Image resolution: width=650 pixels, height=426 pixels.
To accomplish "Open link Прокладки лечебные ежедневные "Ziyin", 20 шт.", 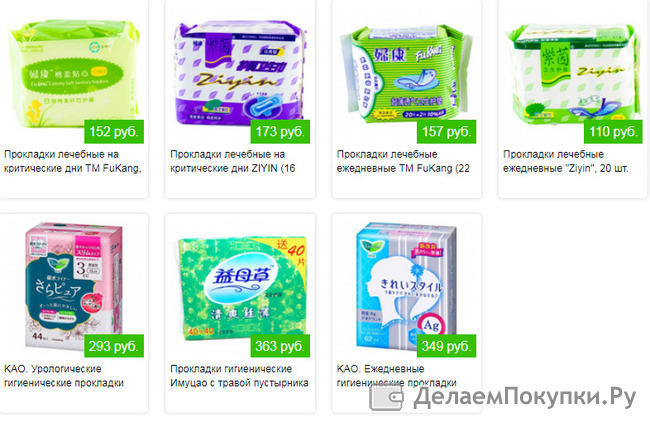I will [565, 161].
